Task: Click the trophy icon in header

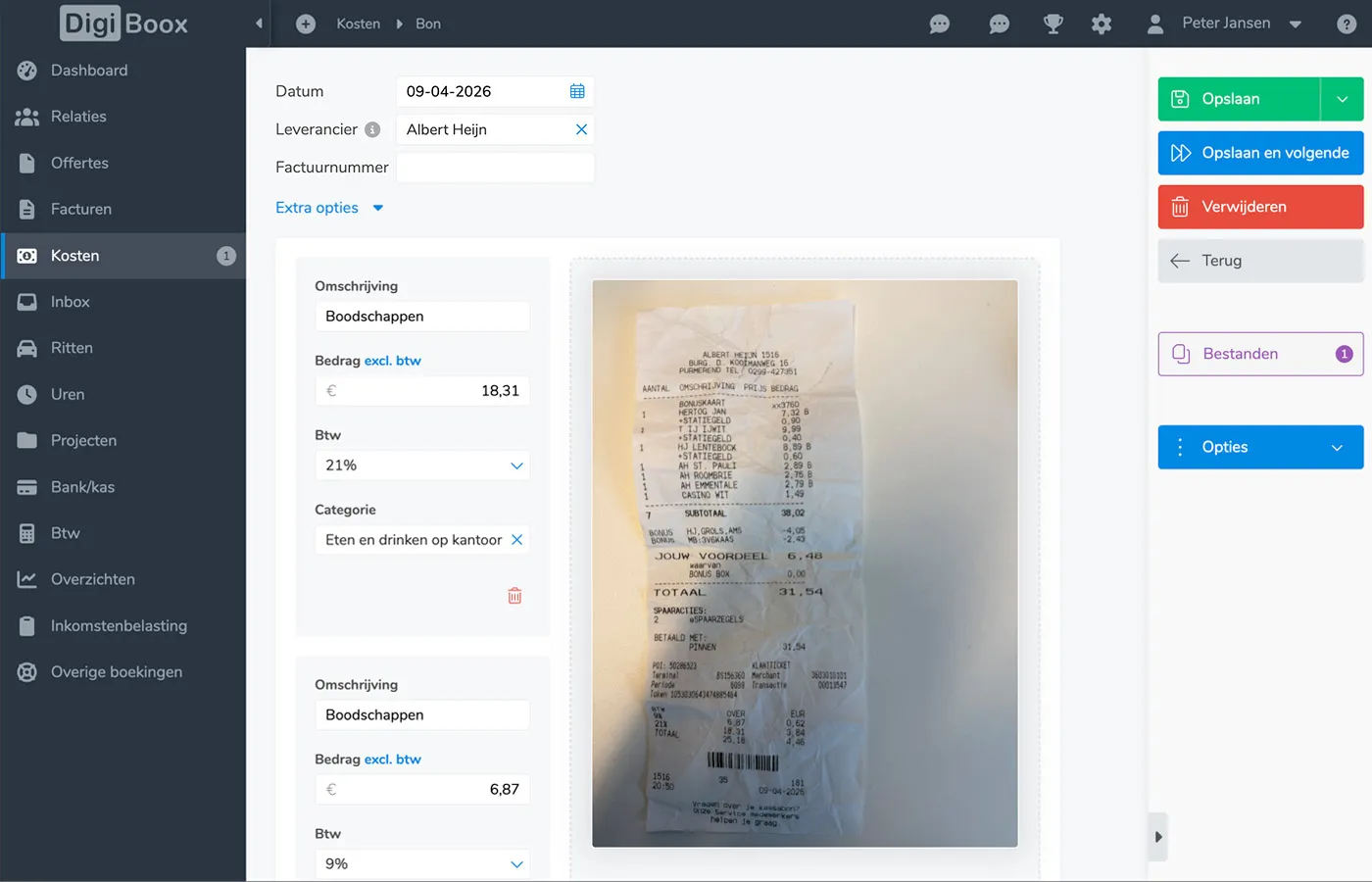Action: point(1053,24)
